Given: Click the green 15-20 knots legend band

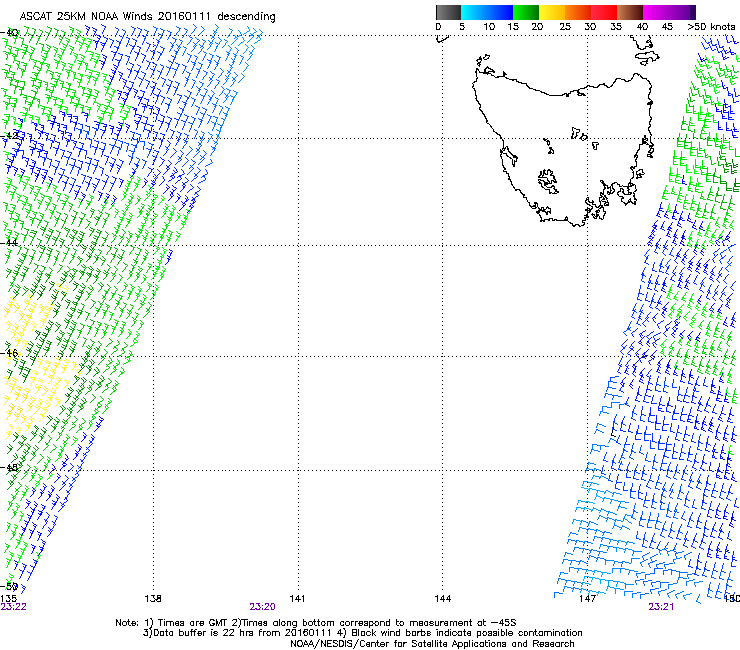Looking at the screenshot, I should click(x=526, y=12).
